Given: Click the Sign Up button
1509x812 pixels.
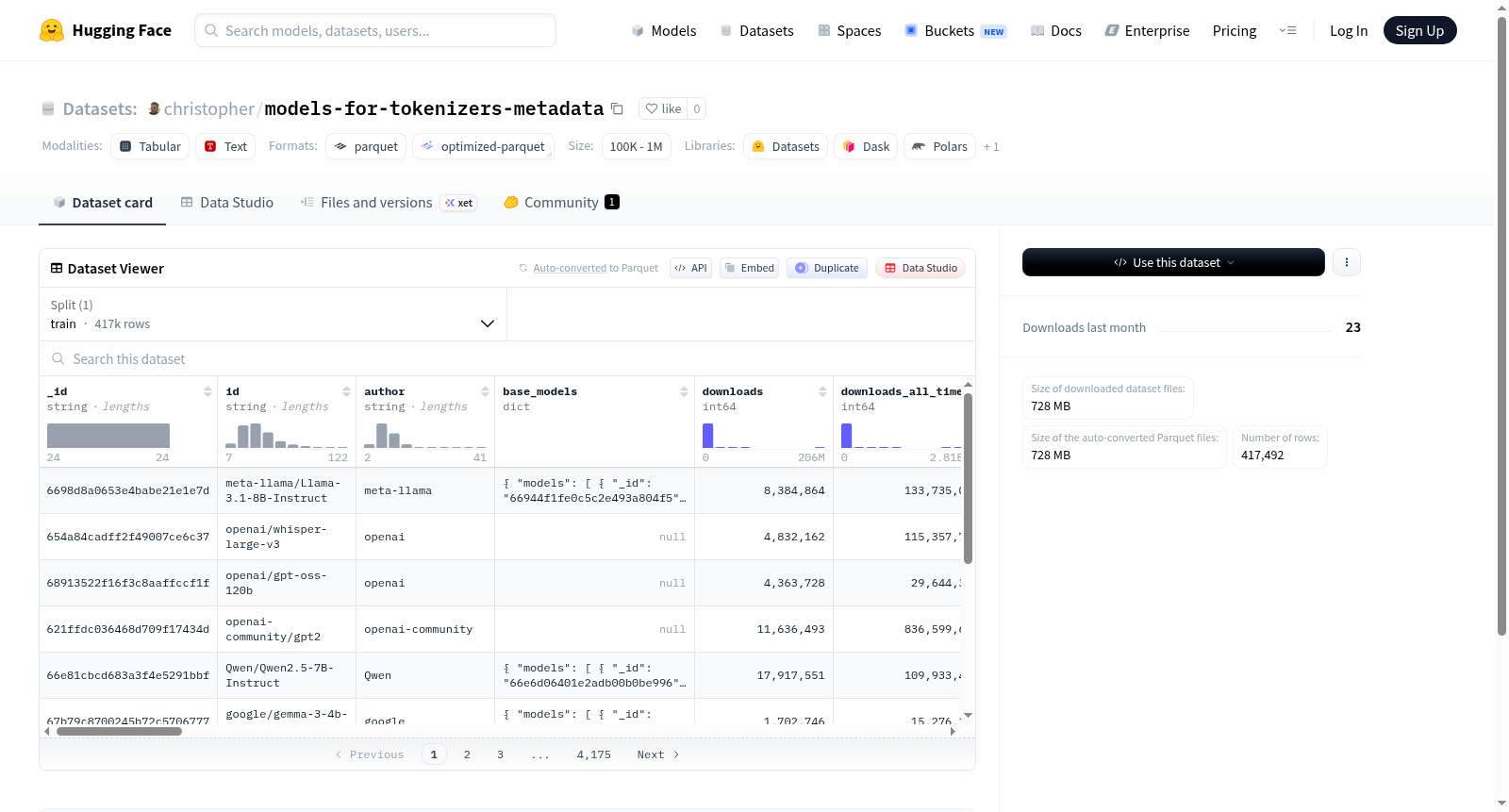Looking at the screenshot, I should coord(1419,30).
